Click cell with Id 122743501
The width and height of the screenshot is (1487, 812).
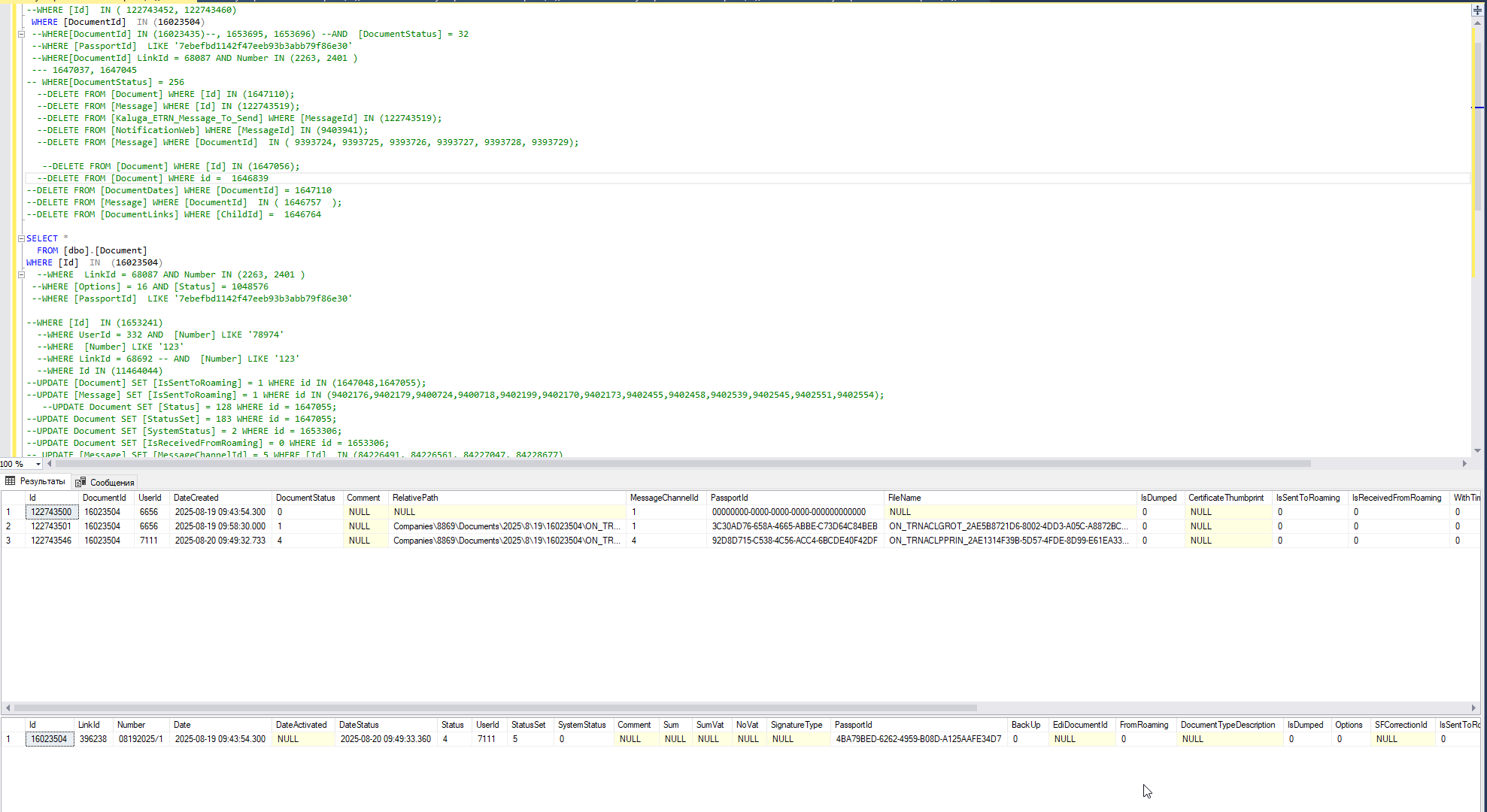[51, 526]
